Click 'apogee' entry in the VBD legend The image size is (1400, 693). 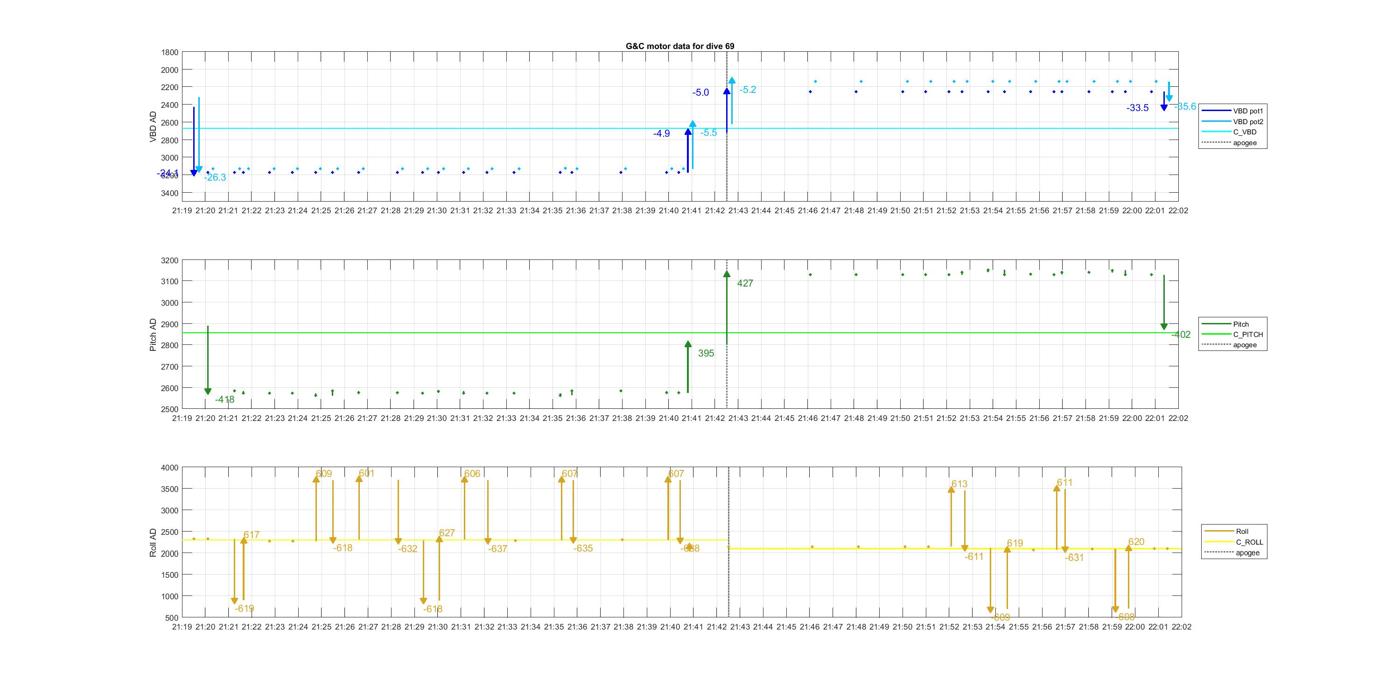(x=1245, y=143)
